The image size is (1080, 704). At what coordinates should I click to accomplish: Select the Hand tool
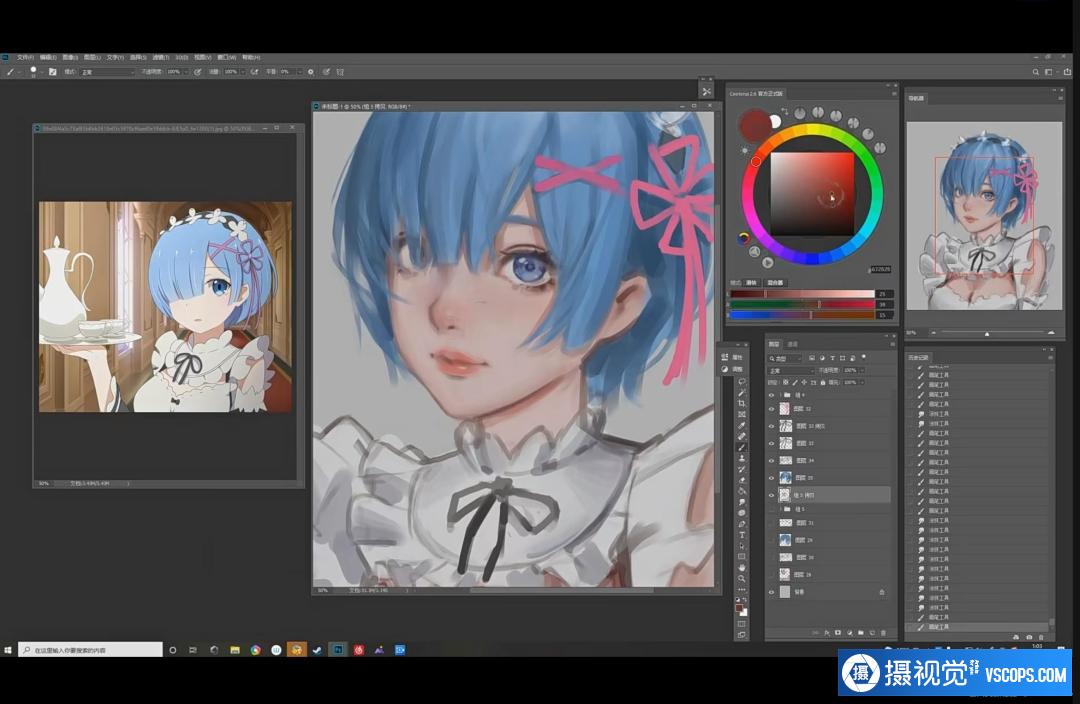point(742,568)
